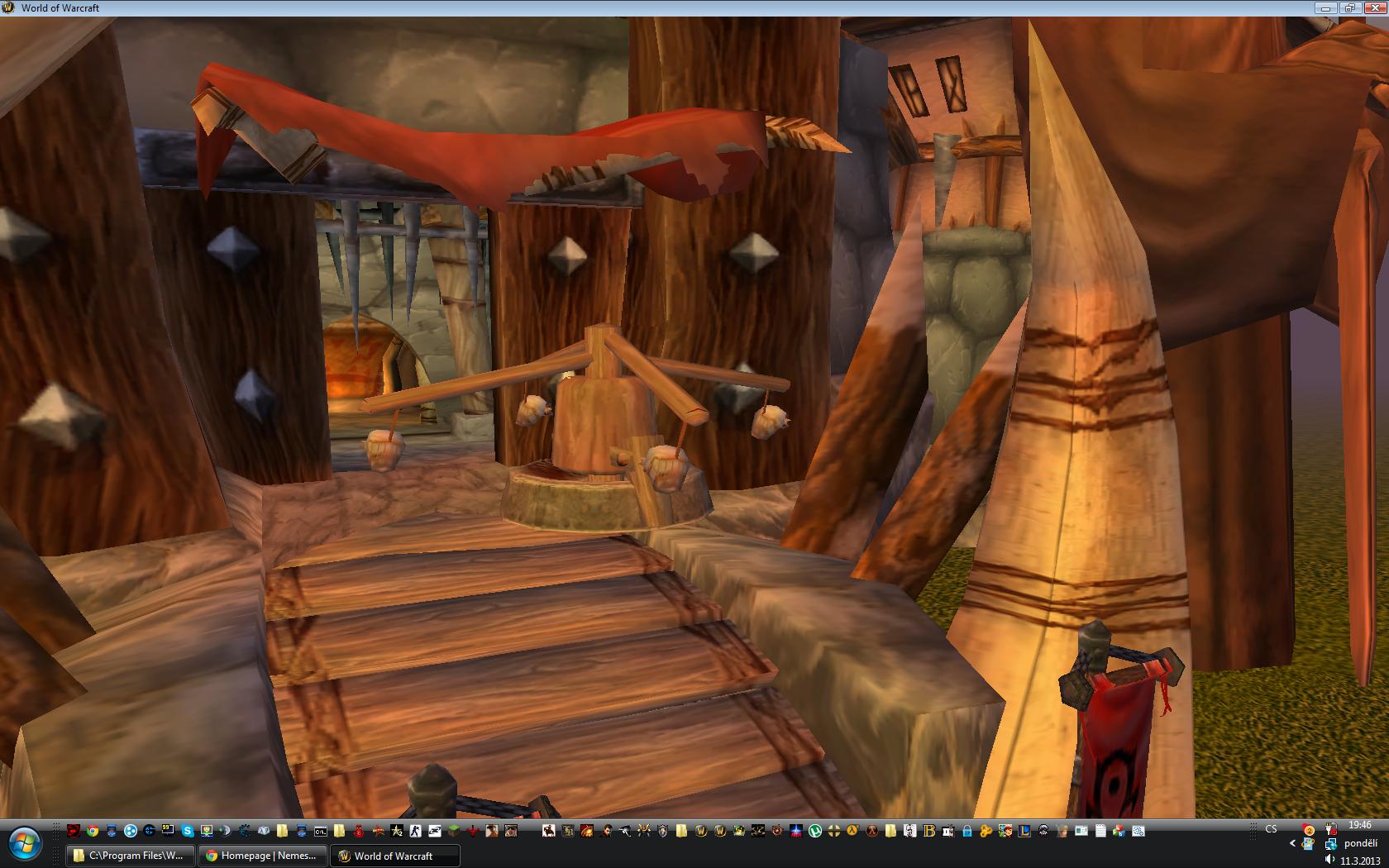Open the Windows Start menu orb

pos(23,844)
